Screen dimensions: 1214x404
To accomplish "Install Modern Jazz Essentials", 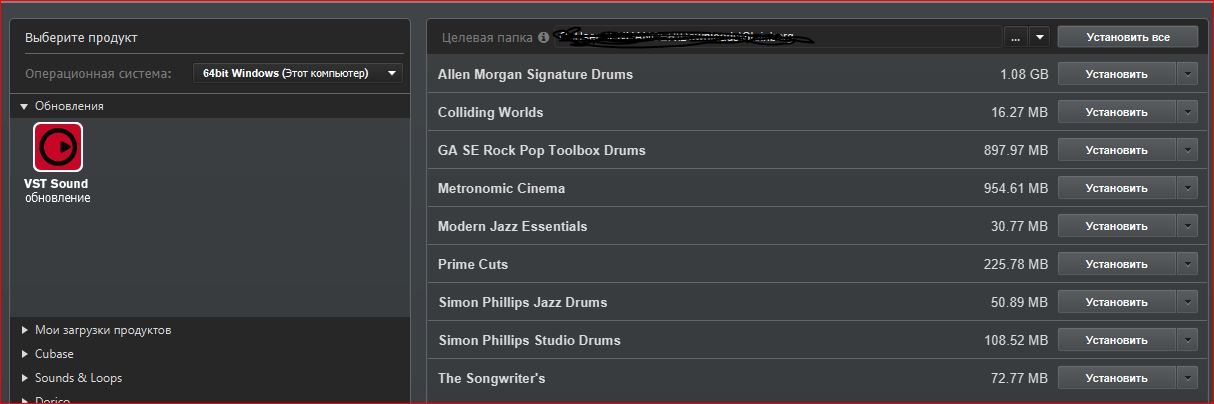I will pyautogui.click(x=1117, y=226).
